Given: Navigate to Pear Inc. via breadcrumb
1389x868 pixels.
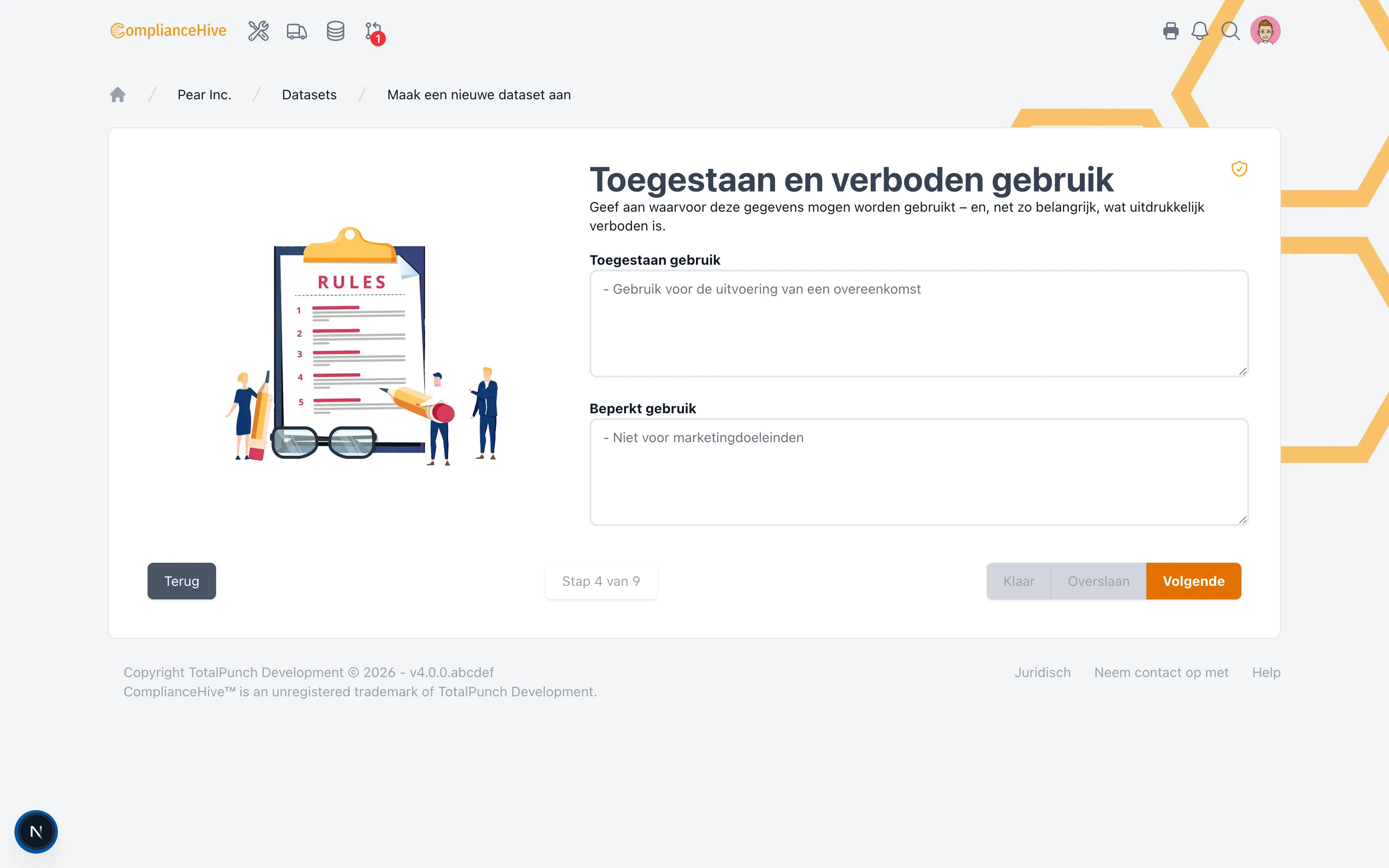Looking at the screenshot, I should tap(204, 94).
